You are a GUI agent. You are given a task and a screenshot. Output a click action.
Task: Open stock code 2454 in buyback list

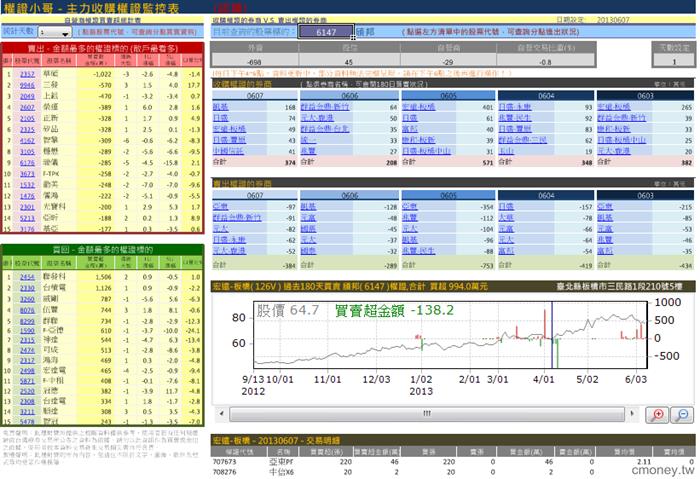click(27, 277)
